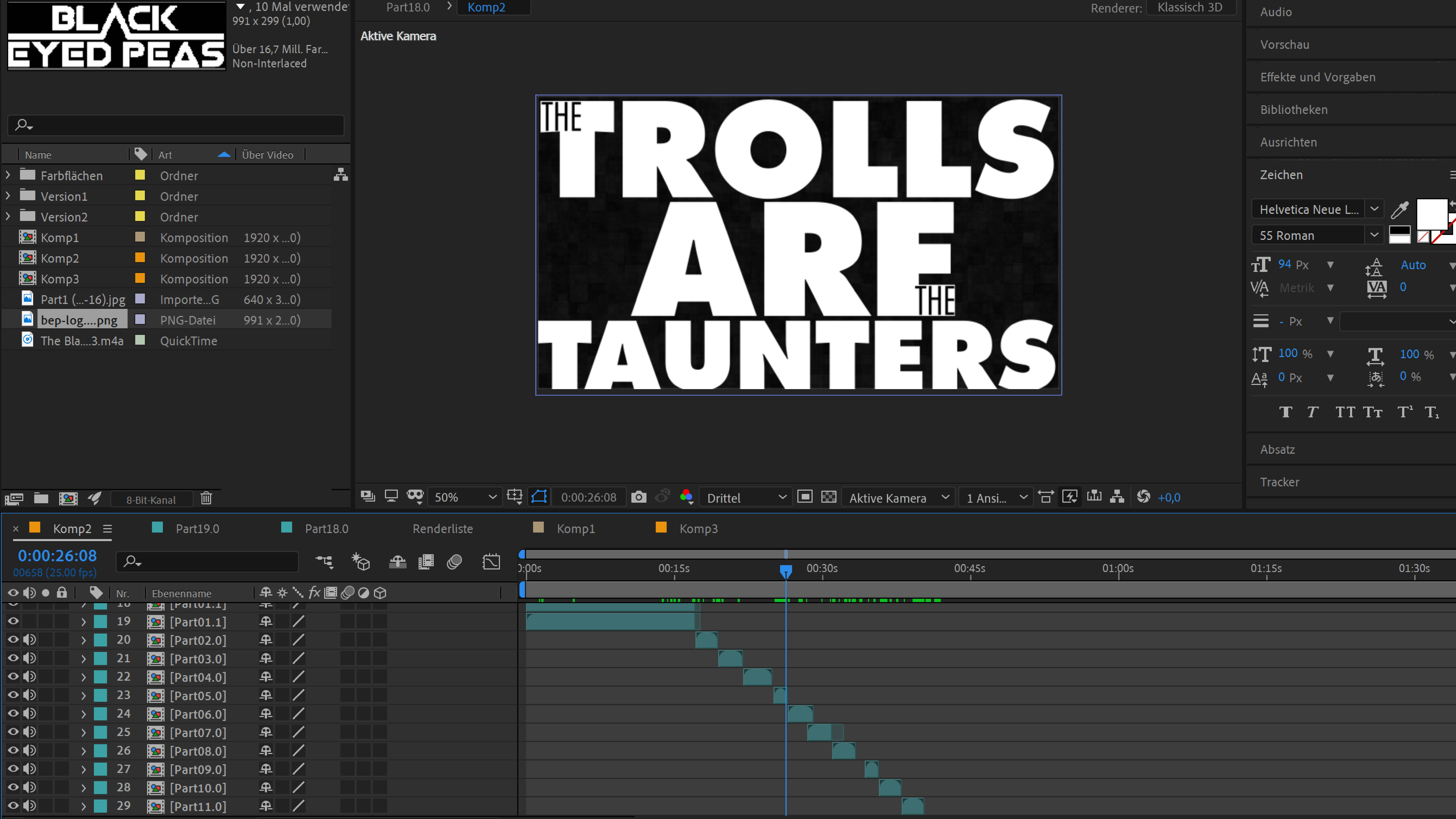
Task: Click the project panel search field
Action: point(175,125)
